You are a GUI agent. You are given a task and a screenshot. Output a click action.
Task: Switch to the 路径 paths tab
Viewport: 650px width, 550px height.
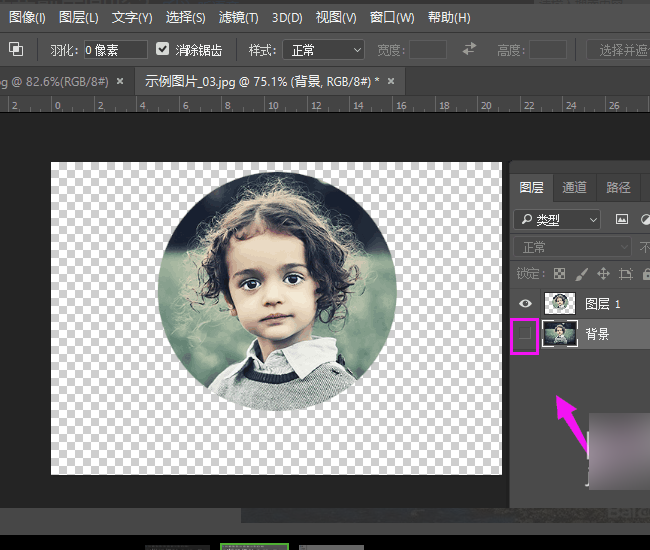click(618, 187)
